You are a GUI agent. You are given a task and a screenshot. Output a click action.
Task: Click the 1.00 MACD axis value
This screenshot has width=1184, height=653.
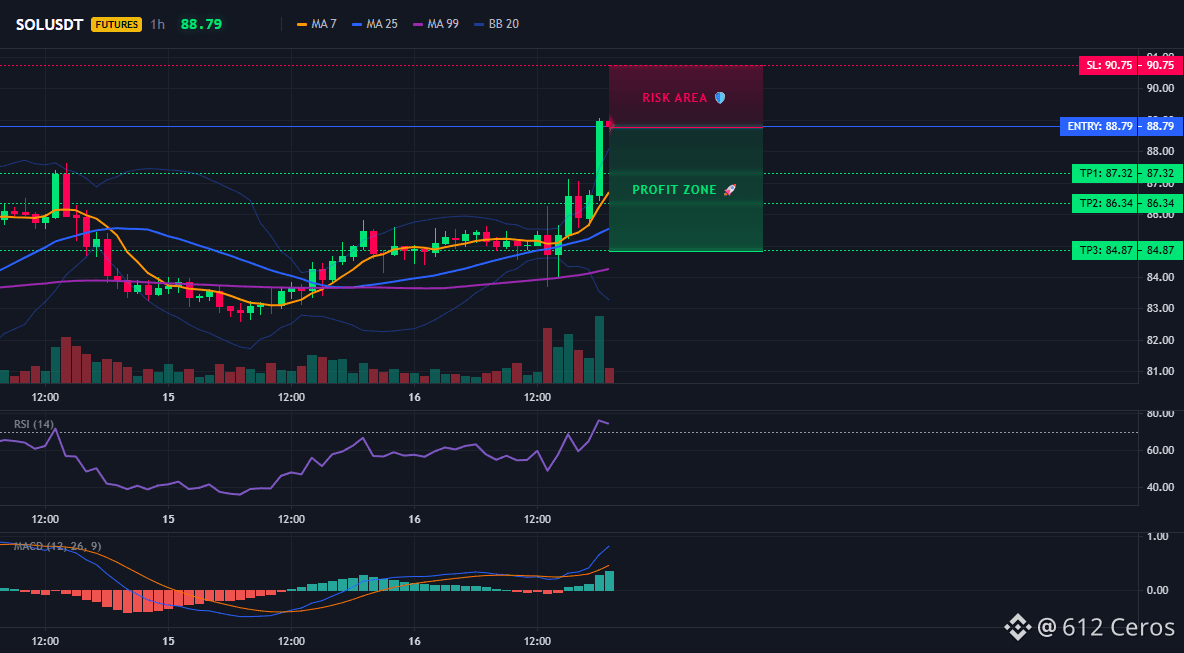(1158, 537)
